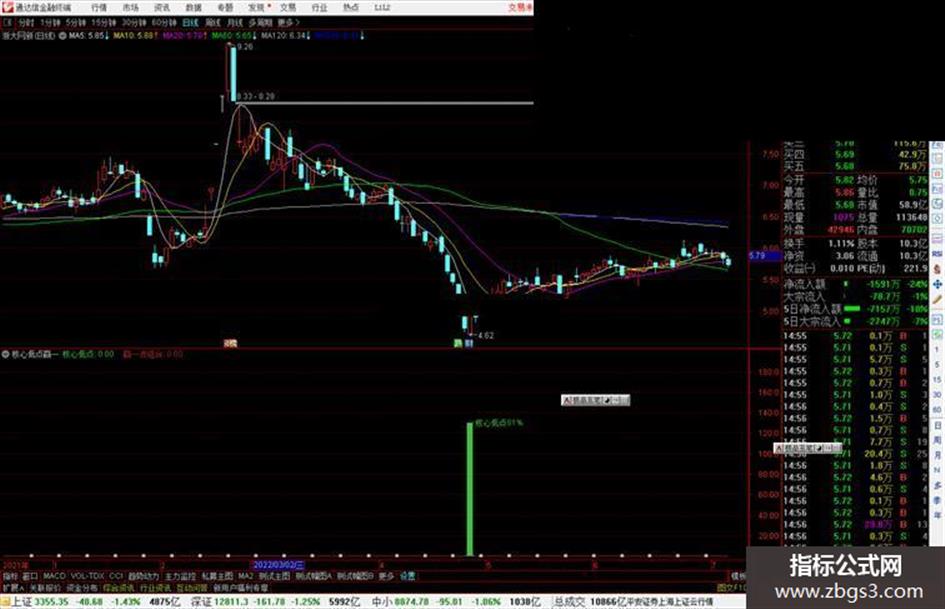Select the 日线 daily chart tab
The width and height of the screenshot is (945, 609).
(x=190, y=22)
